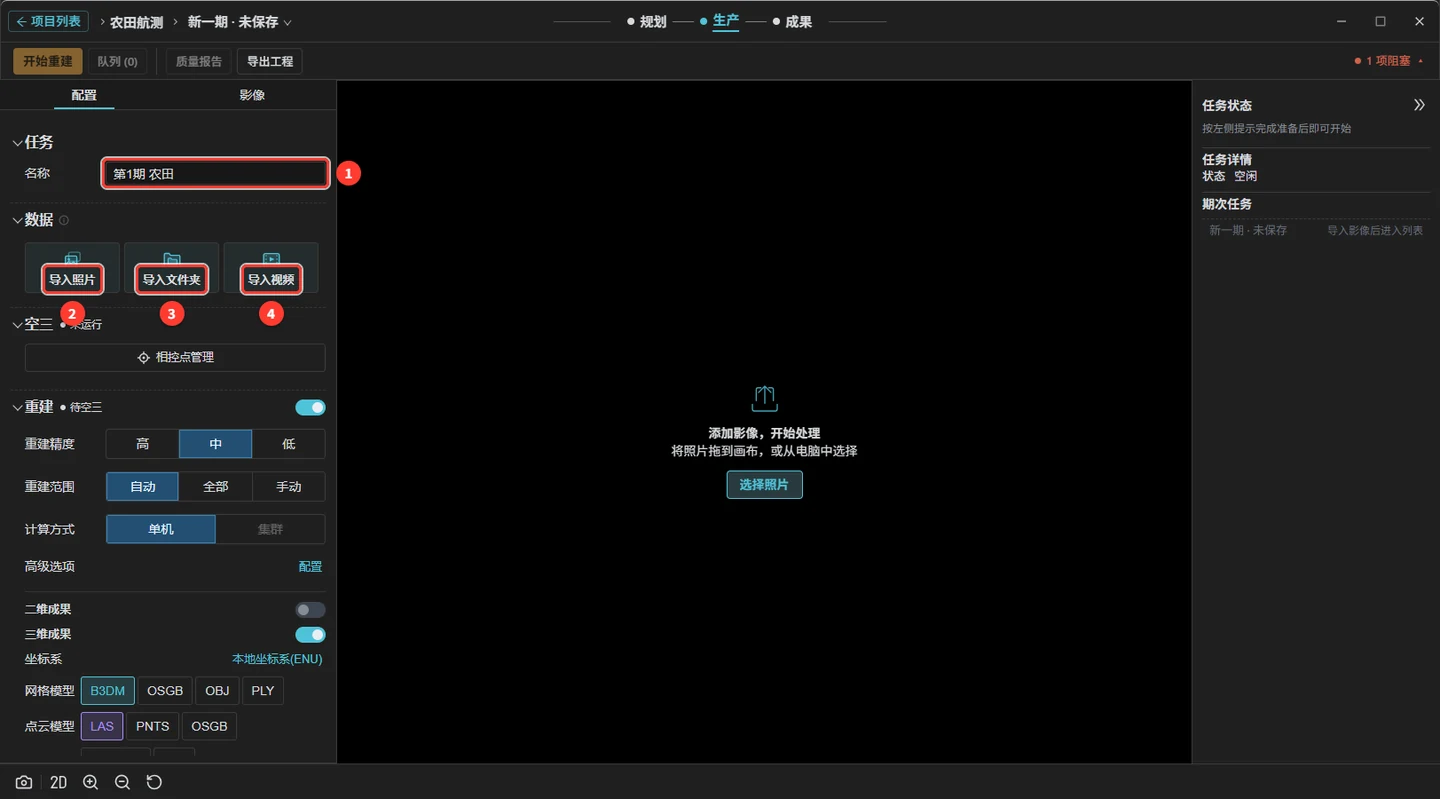The height and width of the screenshot is (799, 1440).
Task: Open the 新一期 · 未保存 dropdown
Action: [240, 22]
